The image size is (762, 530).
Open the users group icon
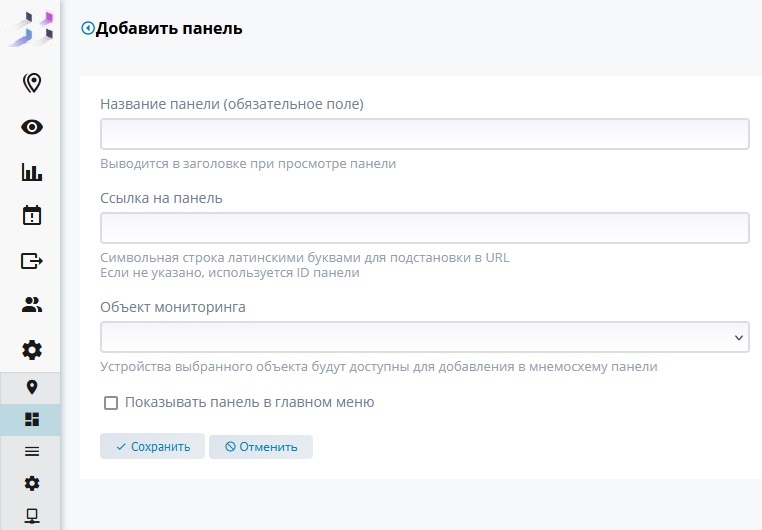[32, 305]
